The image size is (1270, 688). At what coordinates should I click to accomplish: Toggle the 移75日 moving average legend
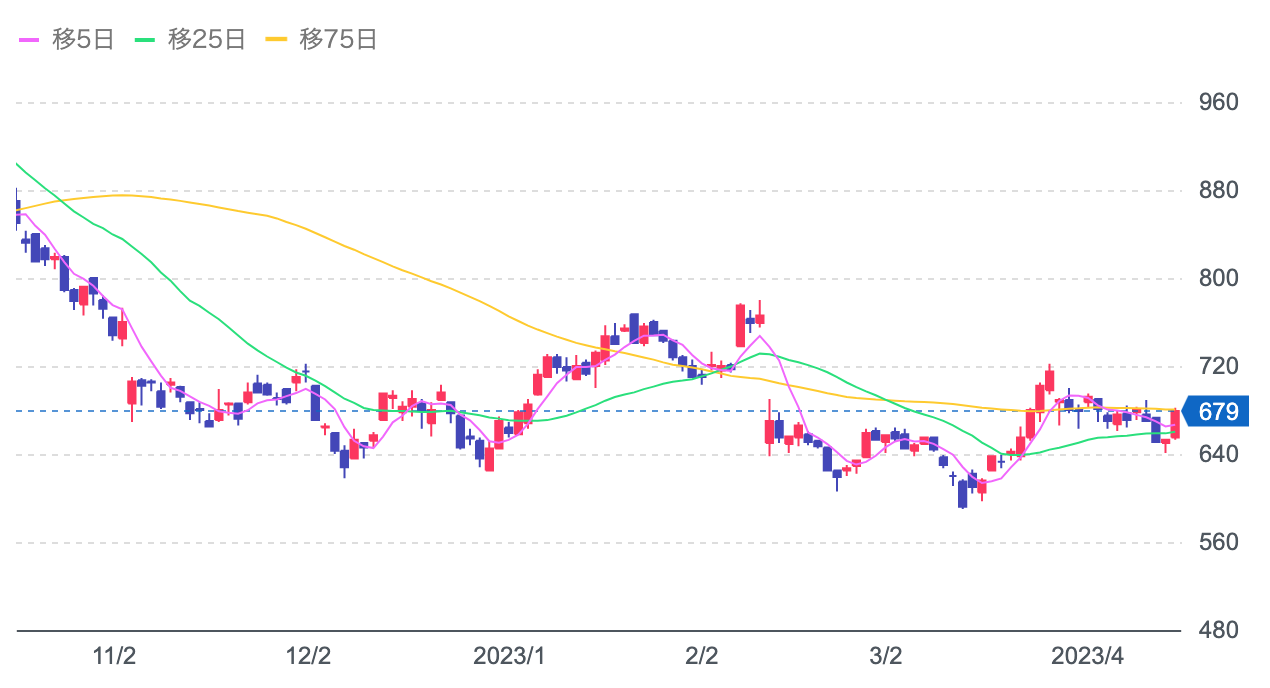pos(321,40)
